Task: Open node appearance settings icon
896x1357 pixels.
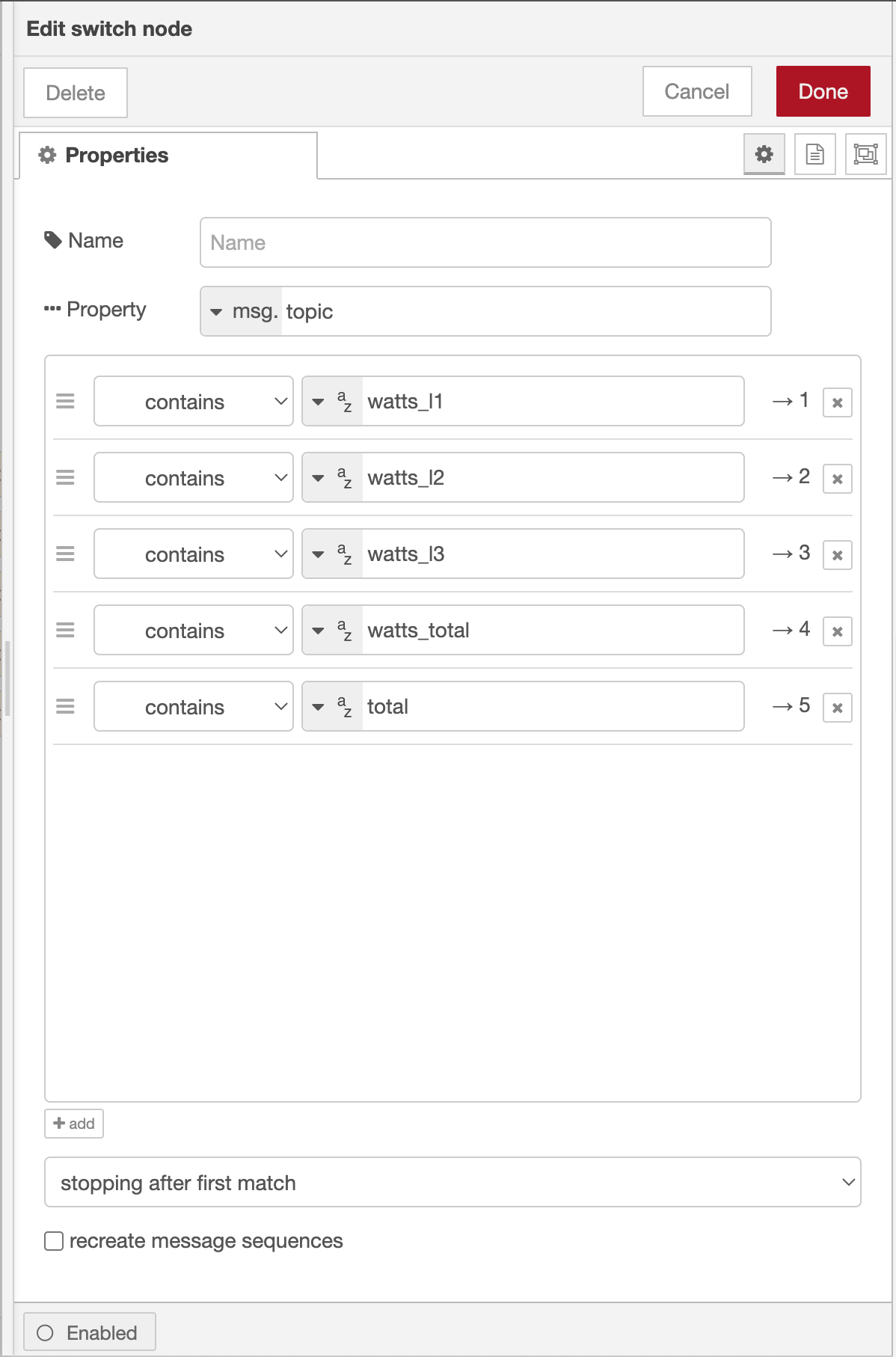Action: [x=865, y=154]
